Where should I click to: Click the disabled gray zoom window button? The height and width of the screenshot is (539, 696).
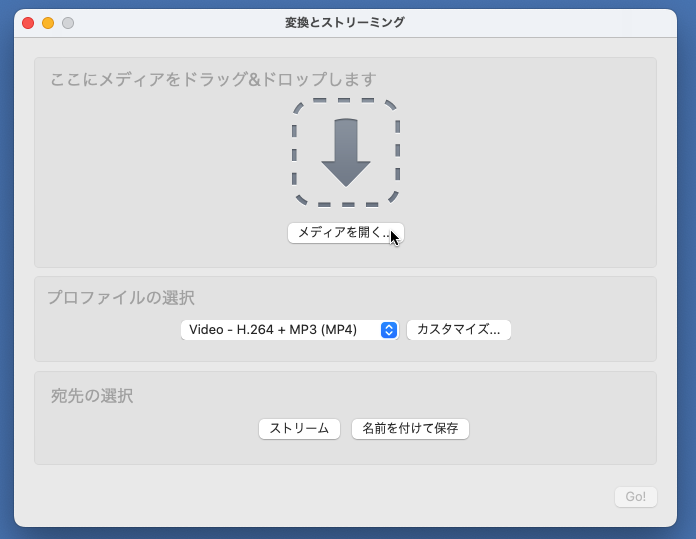tap(68, 23)
